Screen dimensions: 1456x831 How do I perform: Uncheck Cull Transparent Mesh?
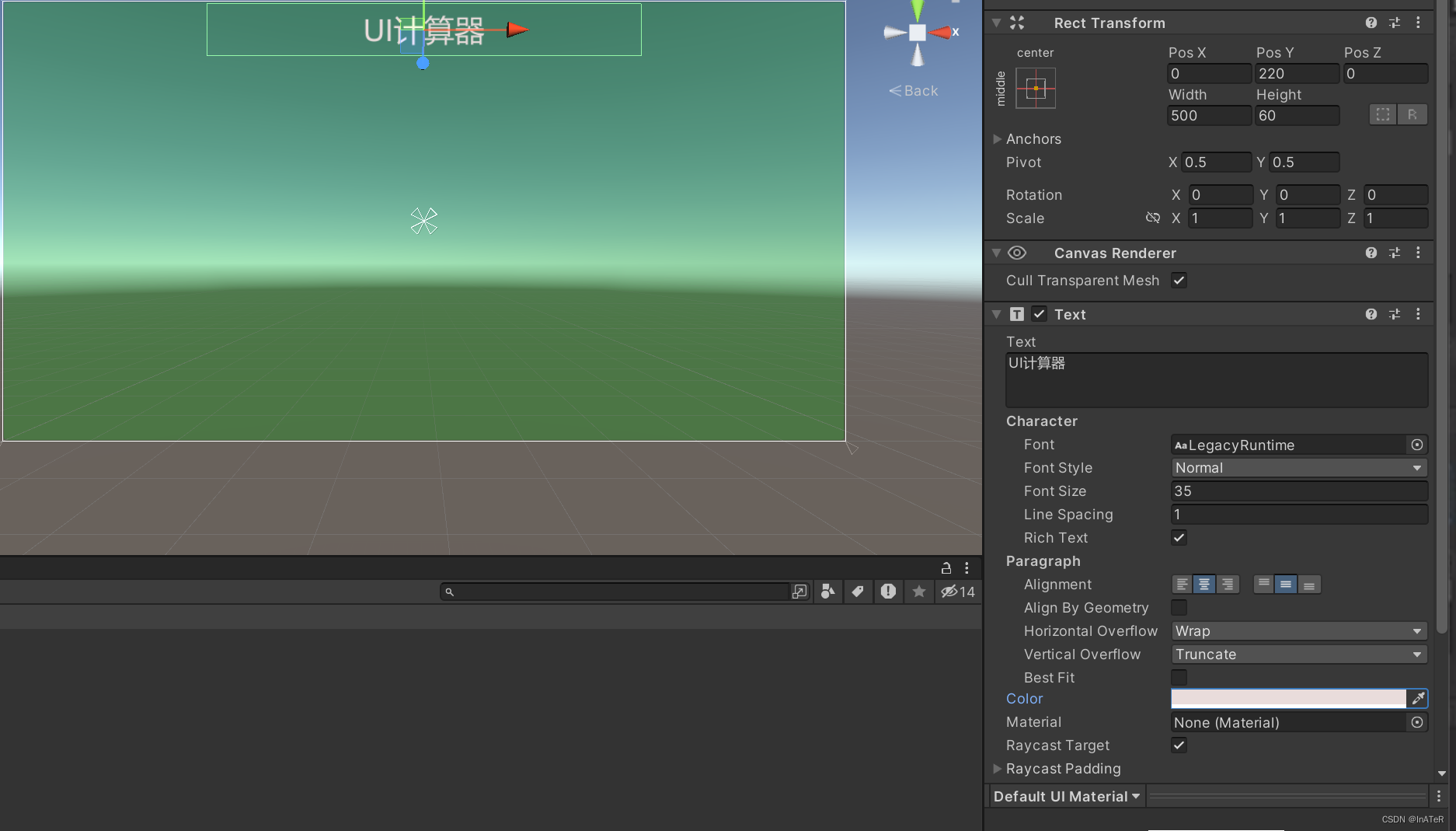pos(1179,281)
